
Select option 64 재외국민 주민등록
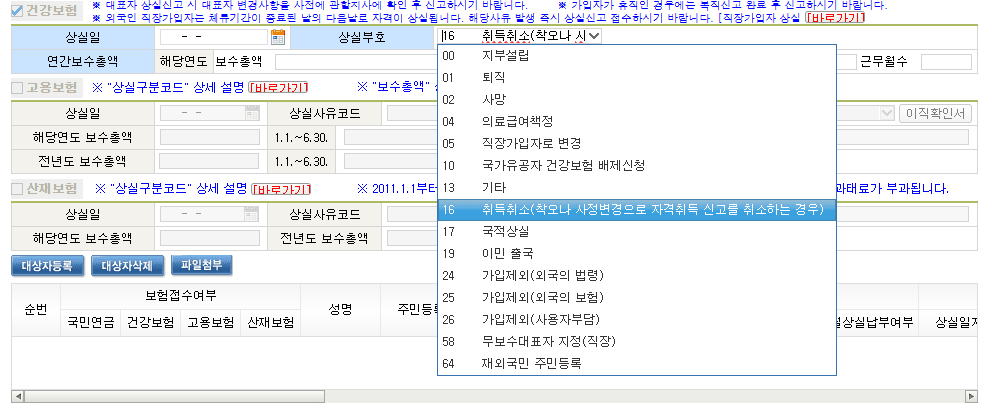637,363
